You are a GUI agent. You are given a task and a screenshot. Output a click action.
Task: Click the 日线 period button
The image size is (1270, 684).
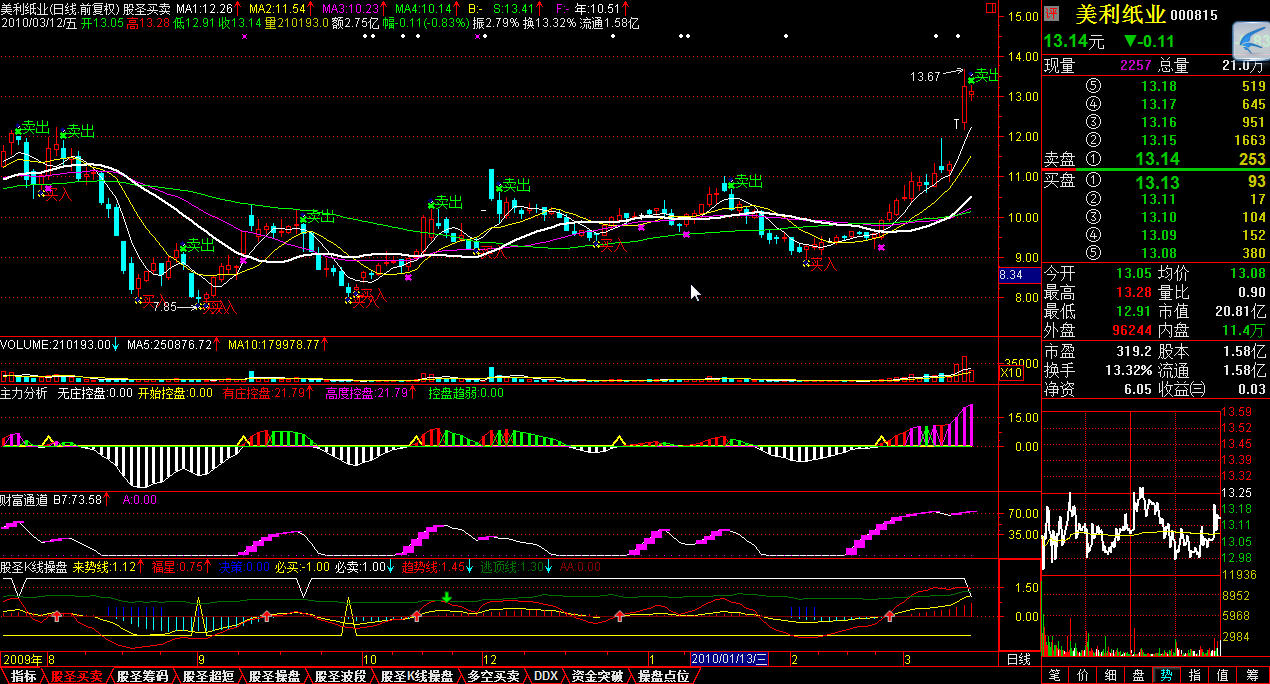tap(1018, 660)
